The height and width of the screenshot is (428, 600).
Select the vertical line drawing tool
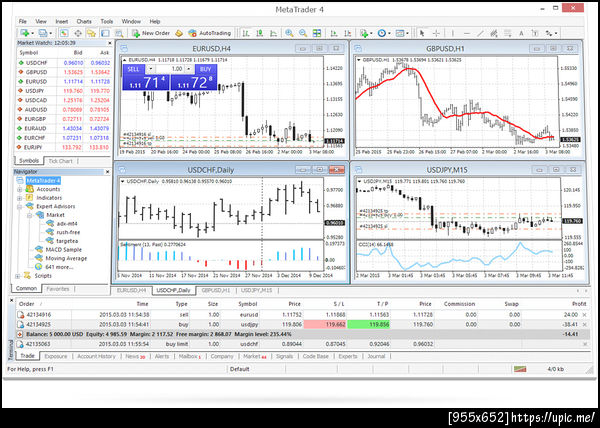(x=453, y=33)
